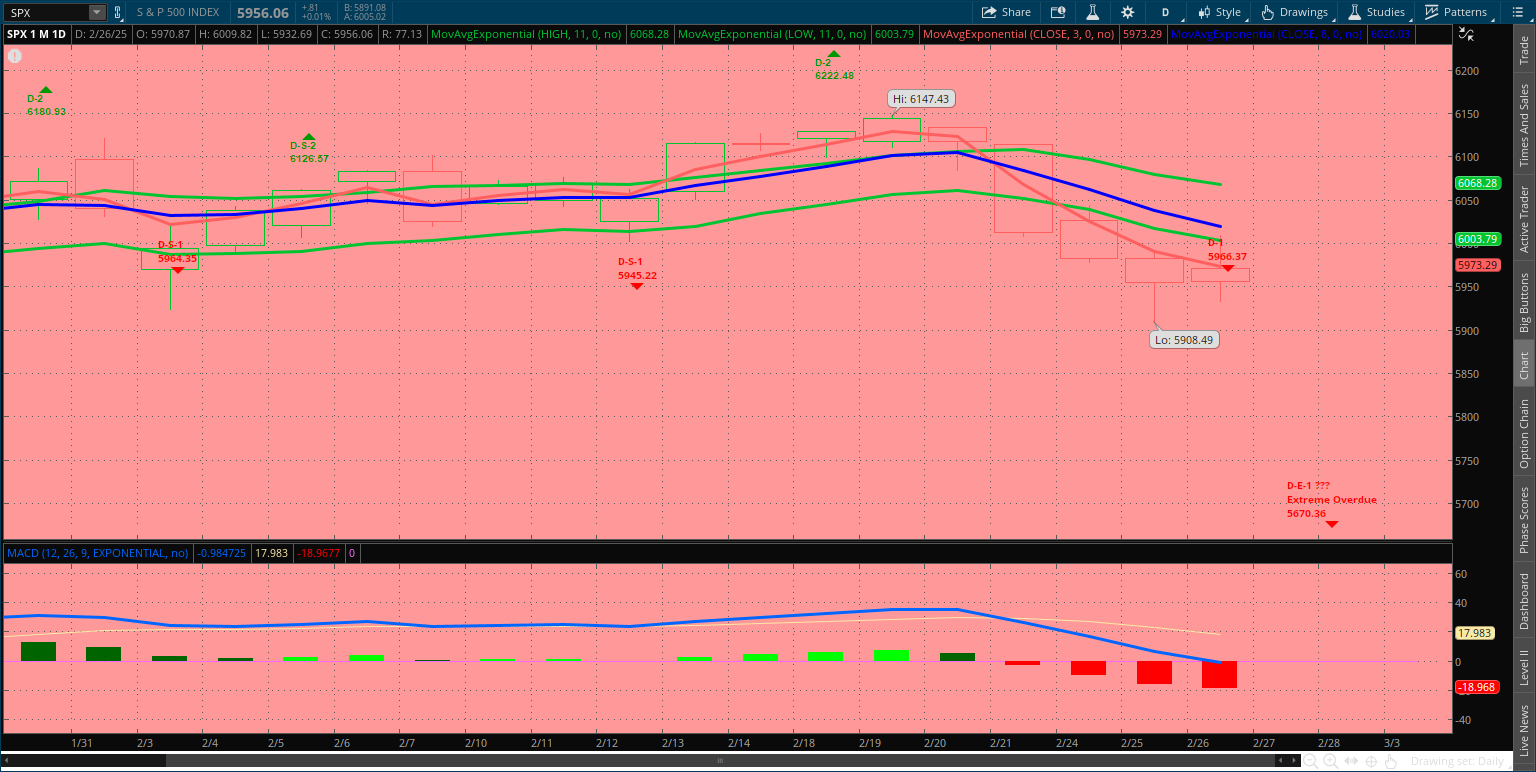Open the D timeframe dropdown

[1165, 12]
